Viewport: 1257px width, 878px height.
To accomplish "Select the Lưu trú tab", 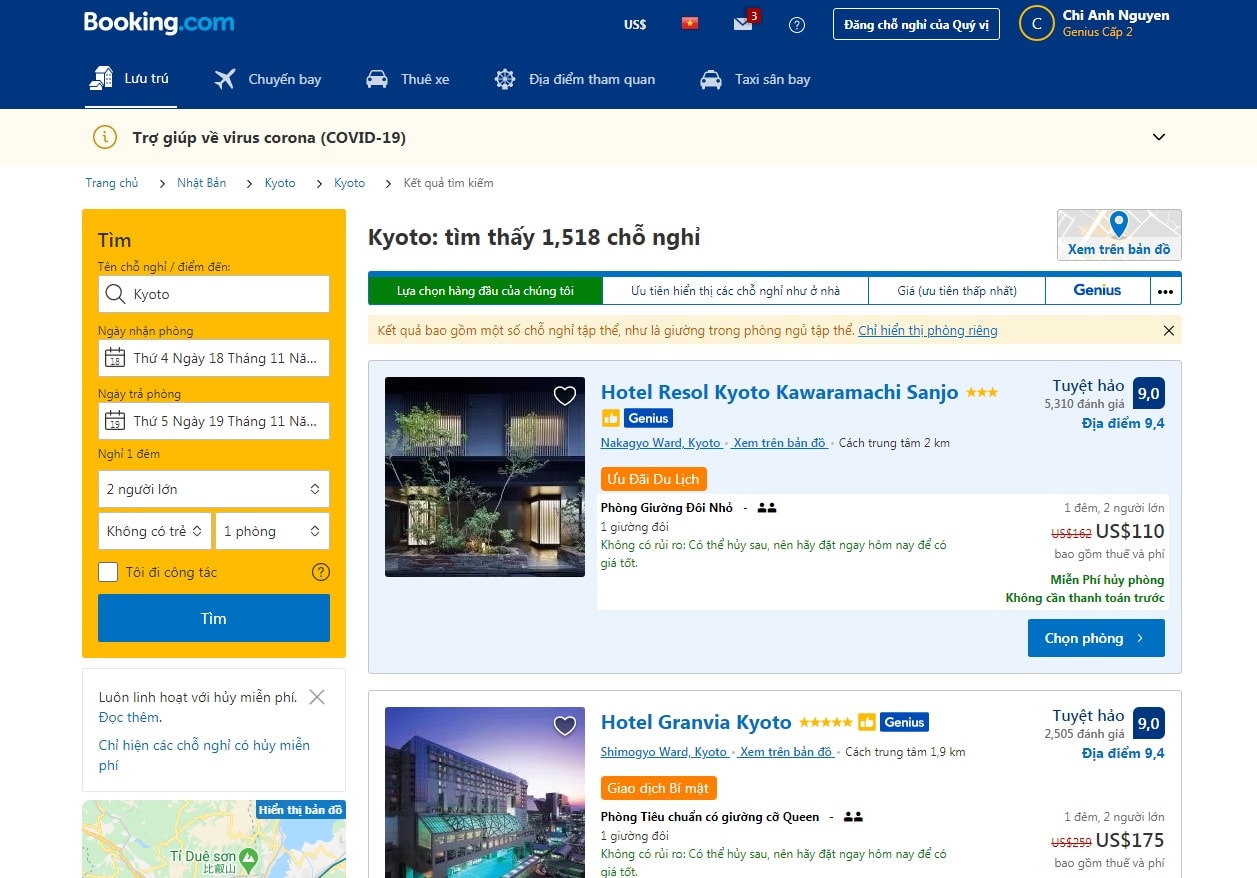I will 131,78.
